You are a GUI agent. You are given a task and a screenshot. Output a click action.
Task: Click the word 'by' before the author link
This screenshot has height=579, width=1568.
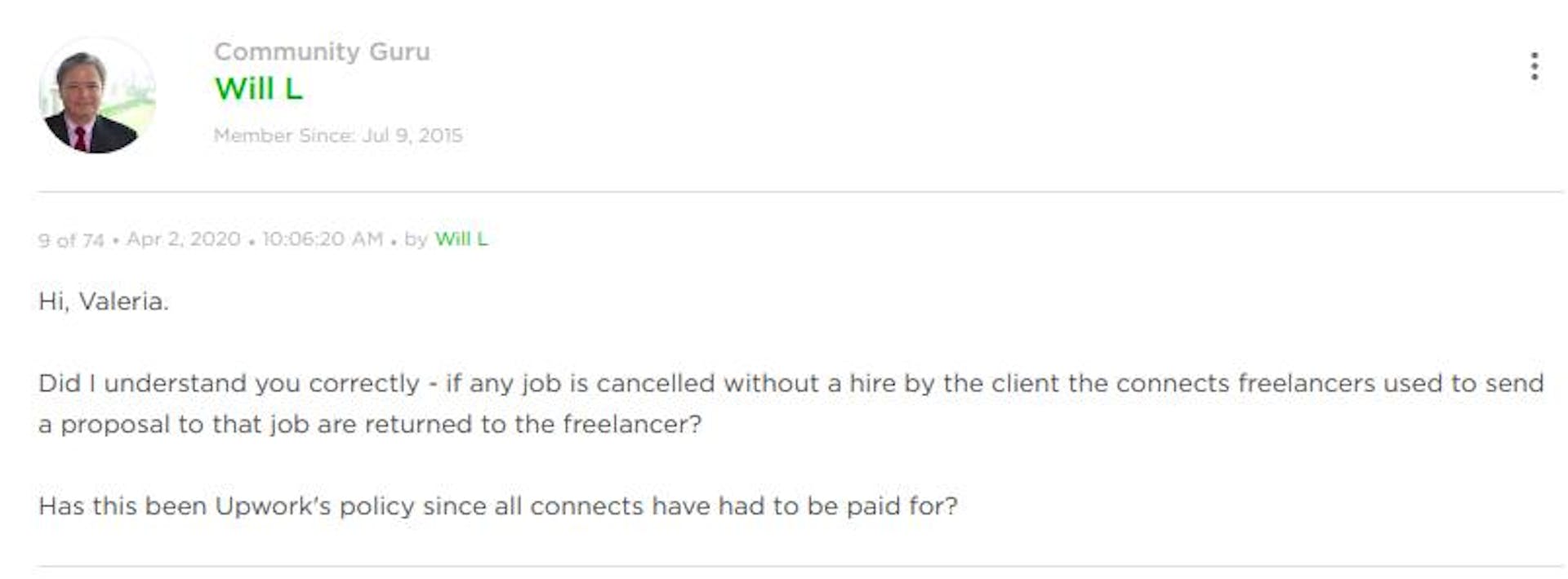coord(416,240)
